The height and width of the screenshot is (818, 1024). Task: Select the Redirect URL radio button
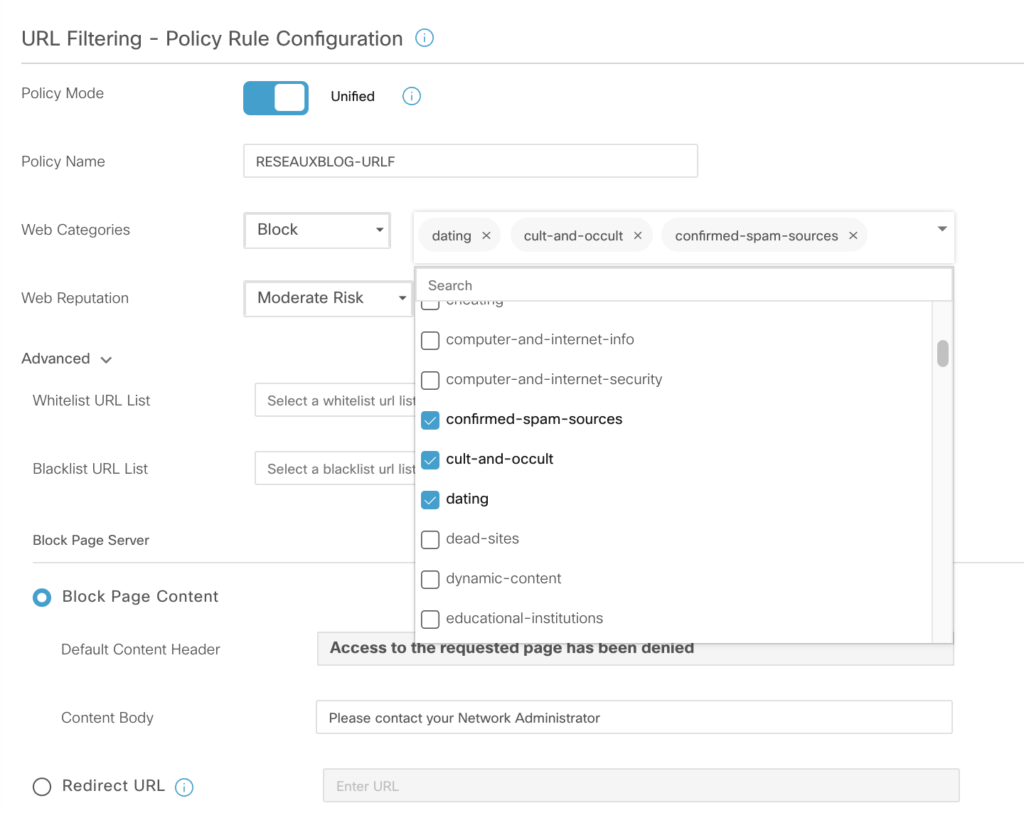click(x=42, y=787)
